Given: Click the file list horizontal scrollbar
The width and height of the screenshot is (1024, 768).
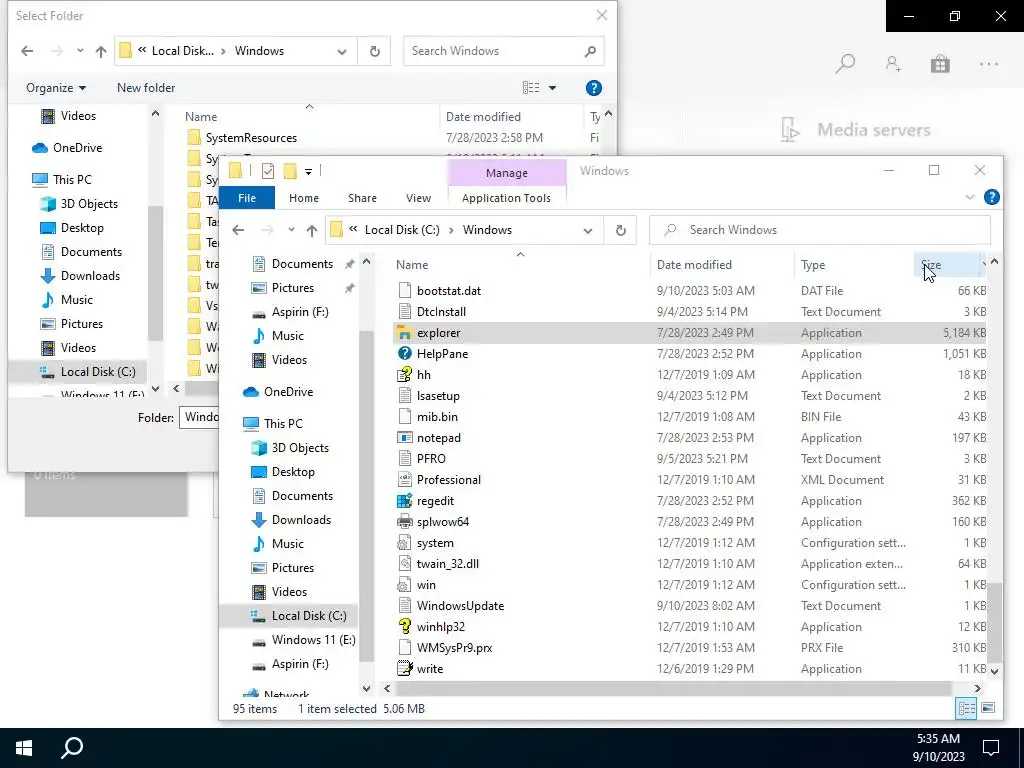Looking at the screenshot, I should [673, 688].
